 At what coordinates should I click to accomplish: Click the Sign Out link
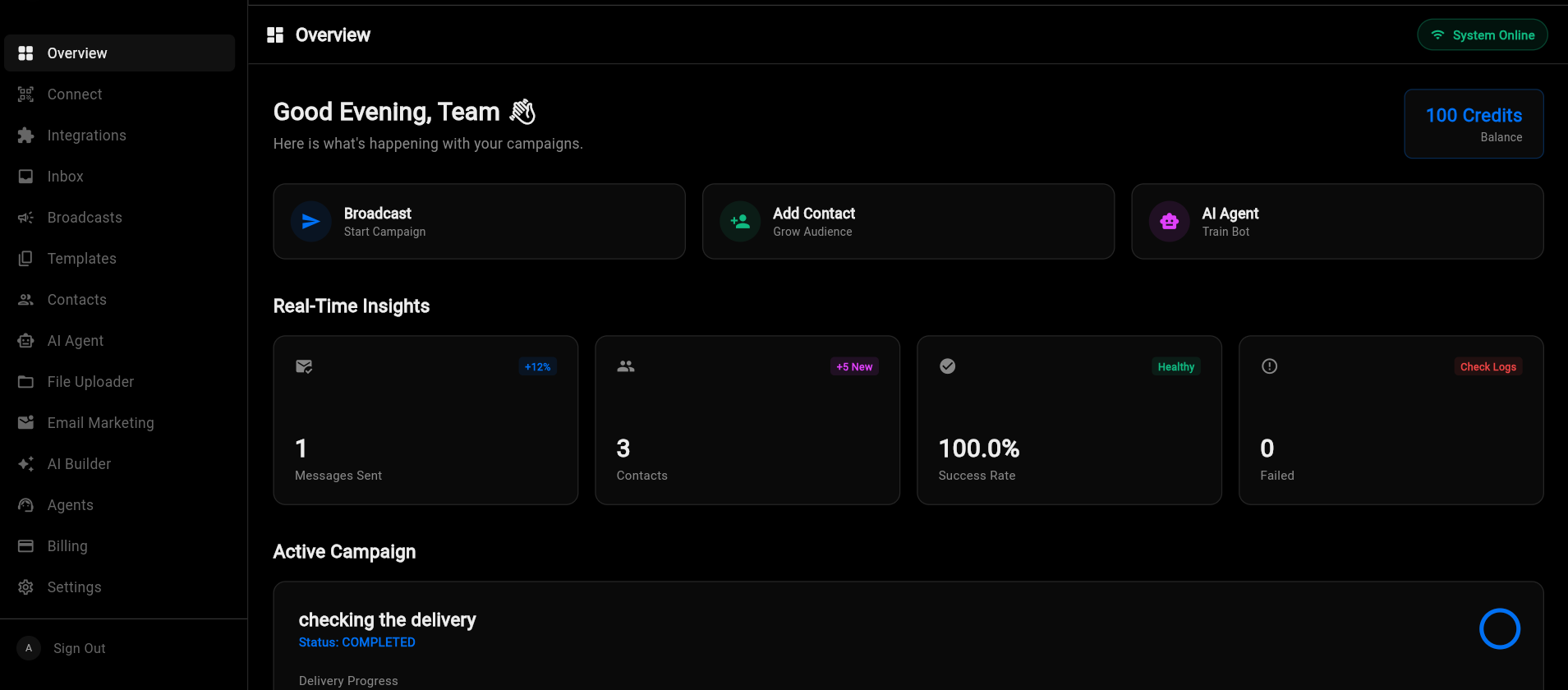point(79,648)
